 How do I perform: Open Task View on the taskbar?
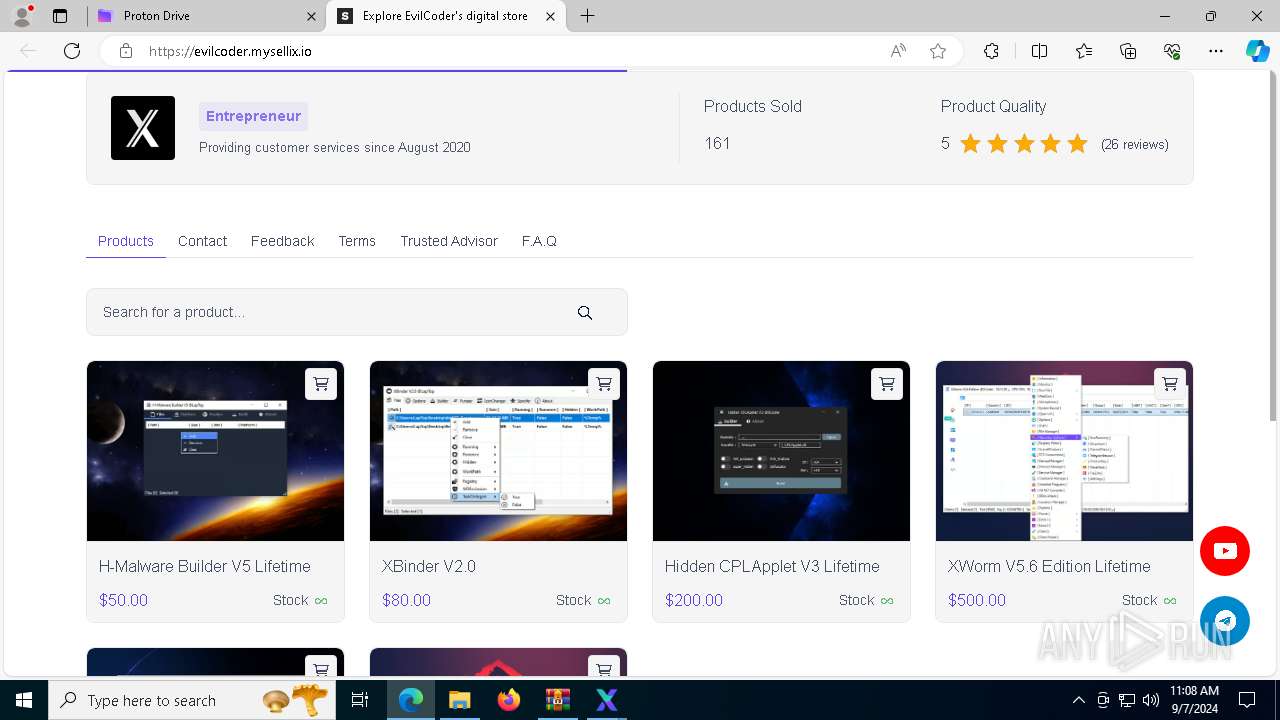pyautogui.click(x=360, y=700)
